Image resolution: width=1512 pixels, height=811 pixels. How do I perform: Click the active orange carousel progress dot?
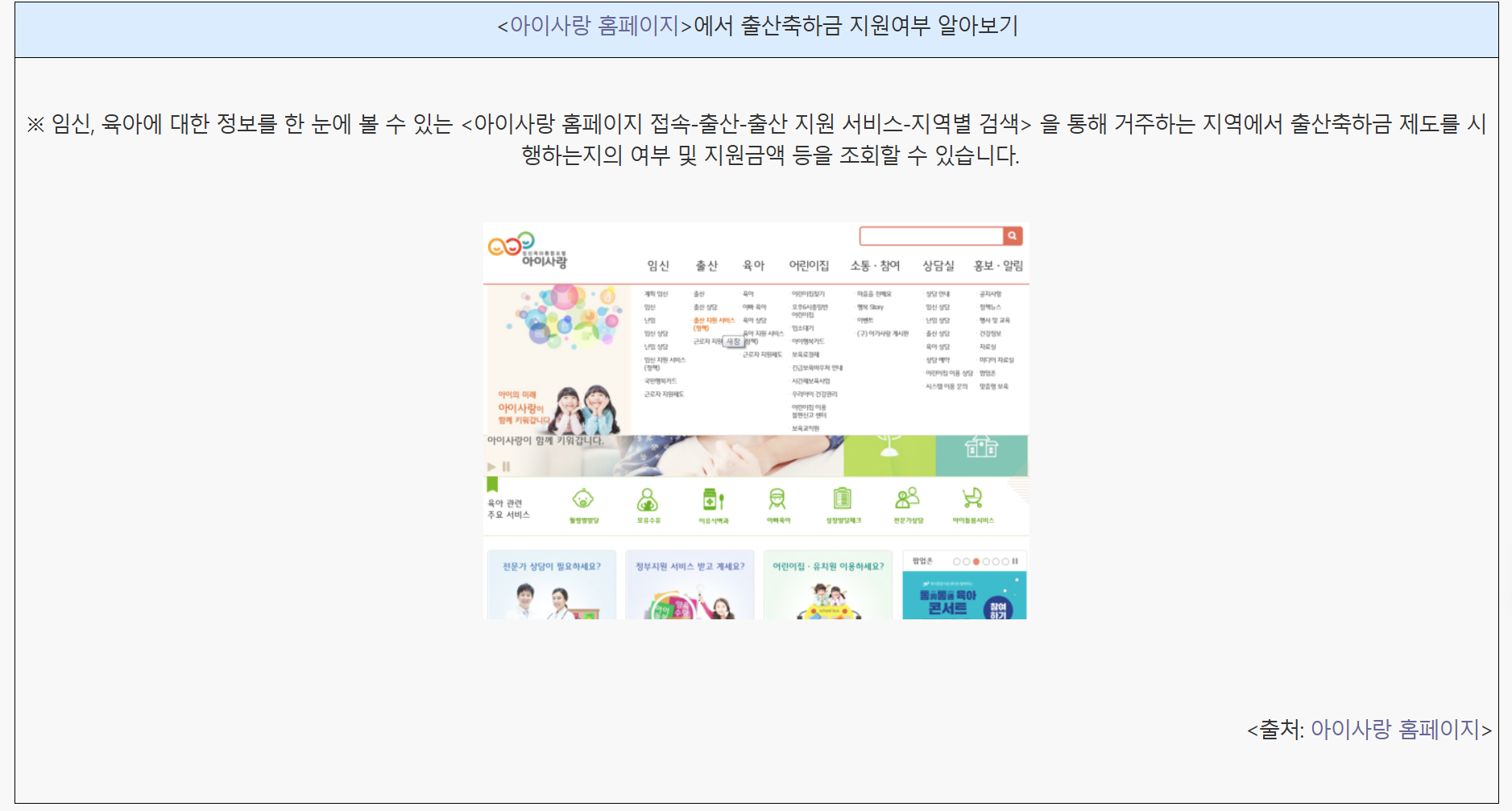tap(976, 561)
